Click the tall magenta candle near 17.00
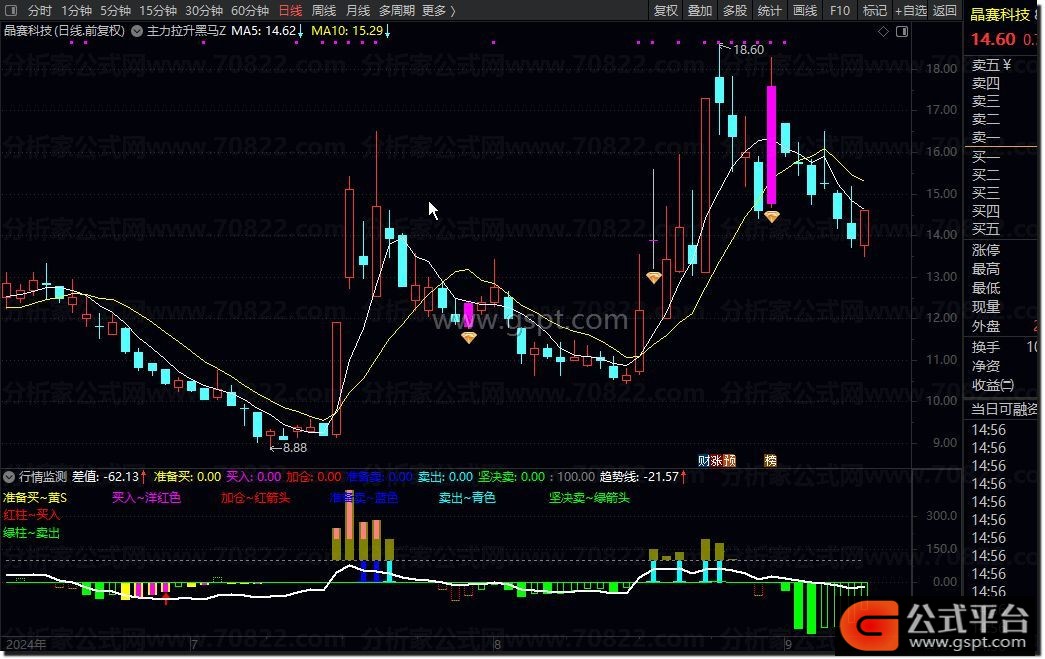Image resolution: width=1045 pixels, height=659 pixels. pos(771,145)
